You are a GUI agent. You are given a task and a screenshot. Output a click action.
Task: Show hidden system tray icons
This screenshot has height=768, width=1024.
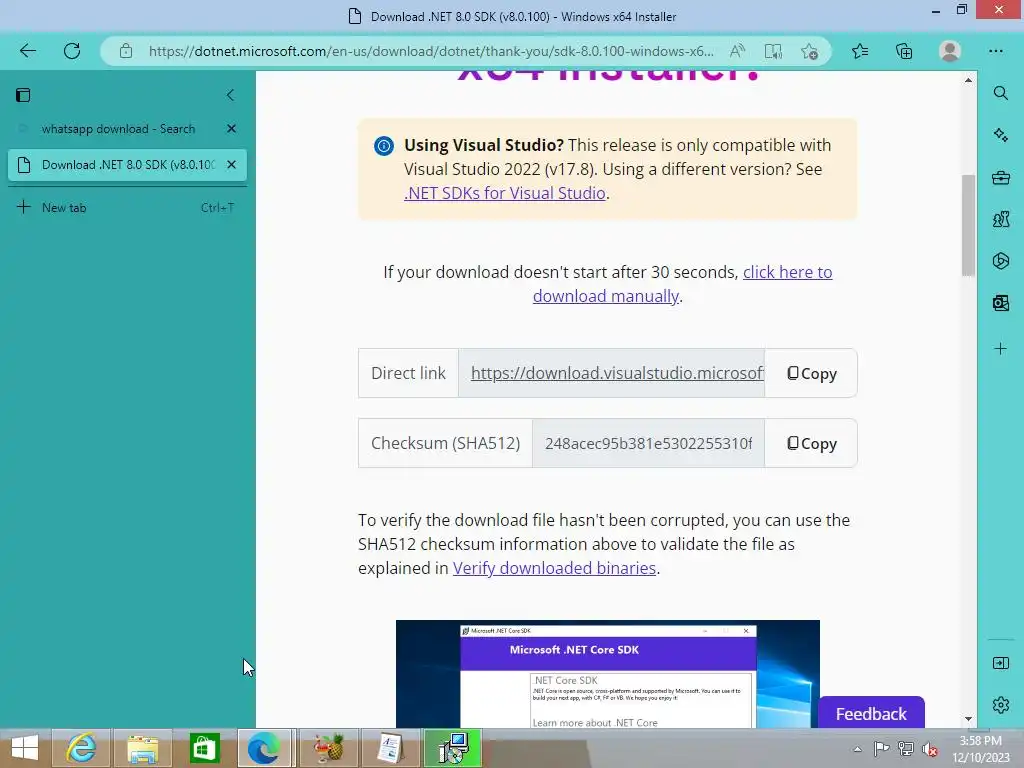(857, 749)
